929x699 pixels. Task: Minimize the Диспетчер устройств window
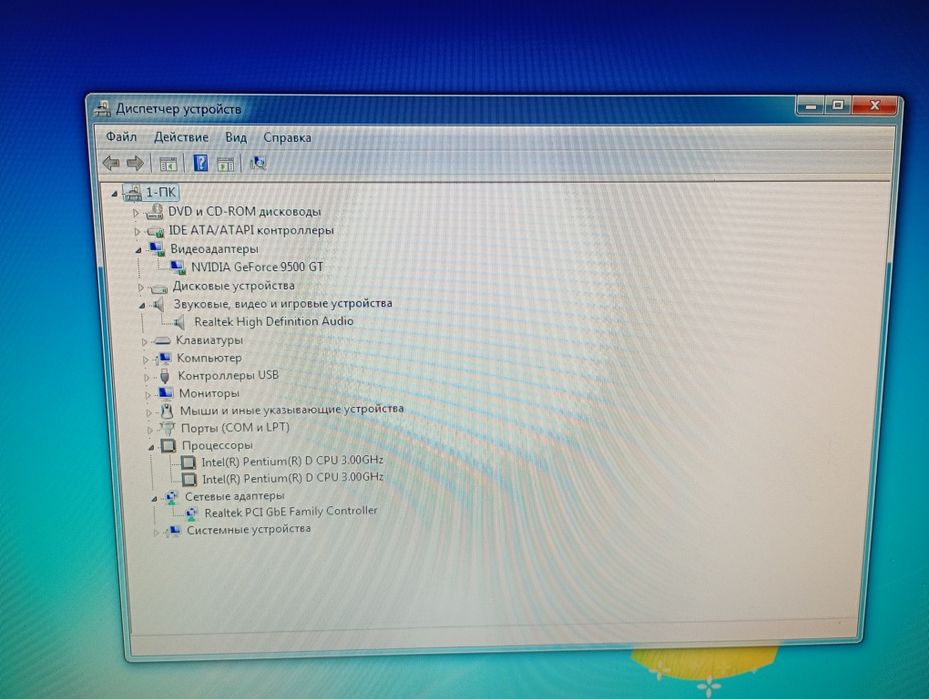pos(811,105)
